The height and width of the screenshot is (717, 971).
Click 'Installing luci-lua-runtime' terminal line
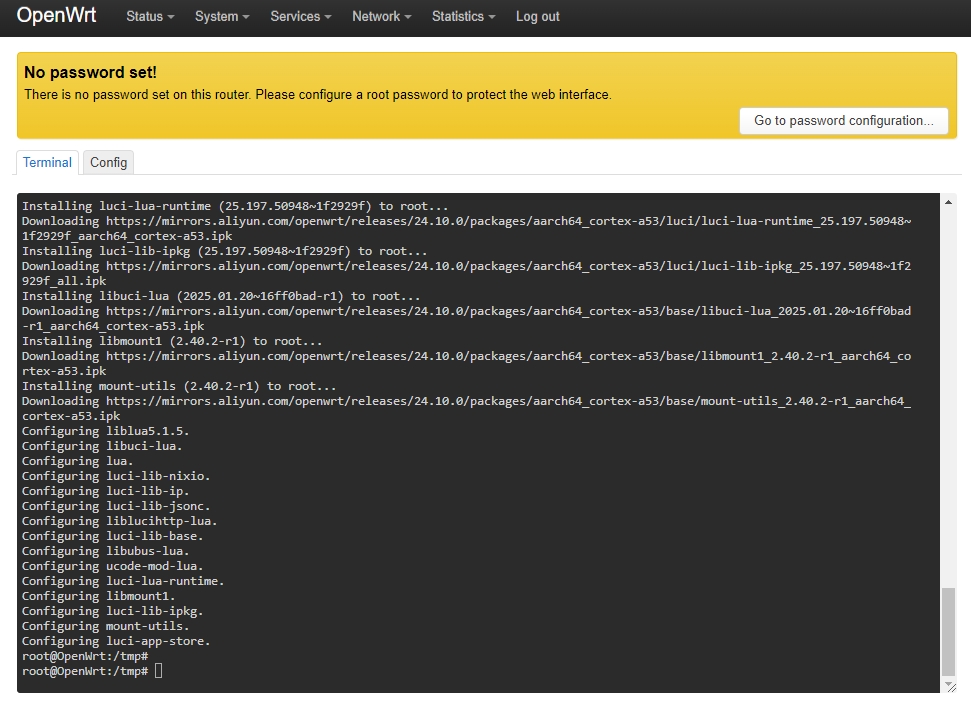click(x=235, y=206)
